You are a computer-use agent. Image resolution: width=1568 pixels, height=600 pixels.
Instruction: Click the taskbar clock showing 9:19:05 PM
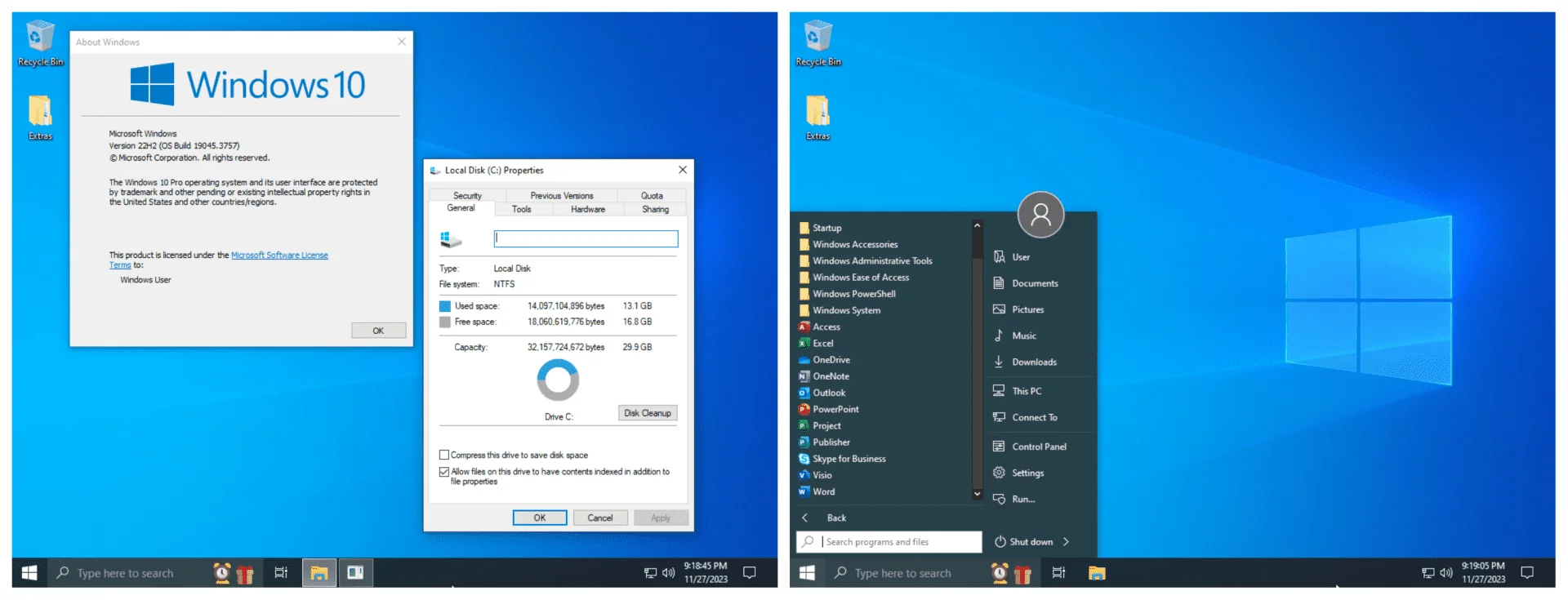pyautogui.click(x=1483, y=572)
